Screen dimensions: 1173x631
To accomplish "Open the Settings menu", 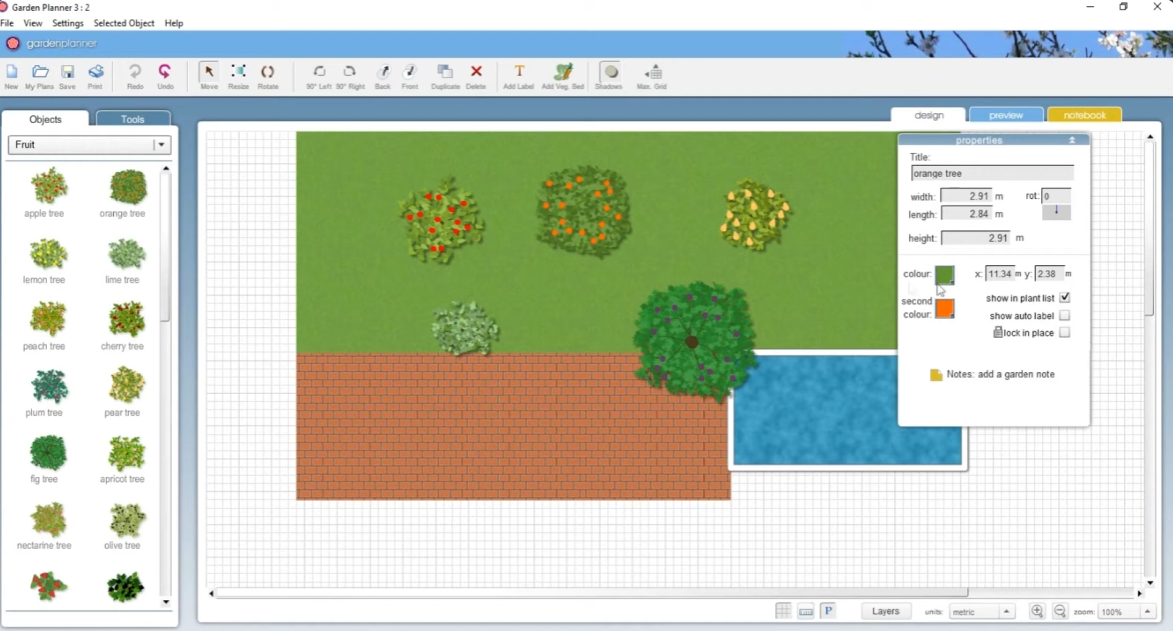I will [x=68, y=23].
